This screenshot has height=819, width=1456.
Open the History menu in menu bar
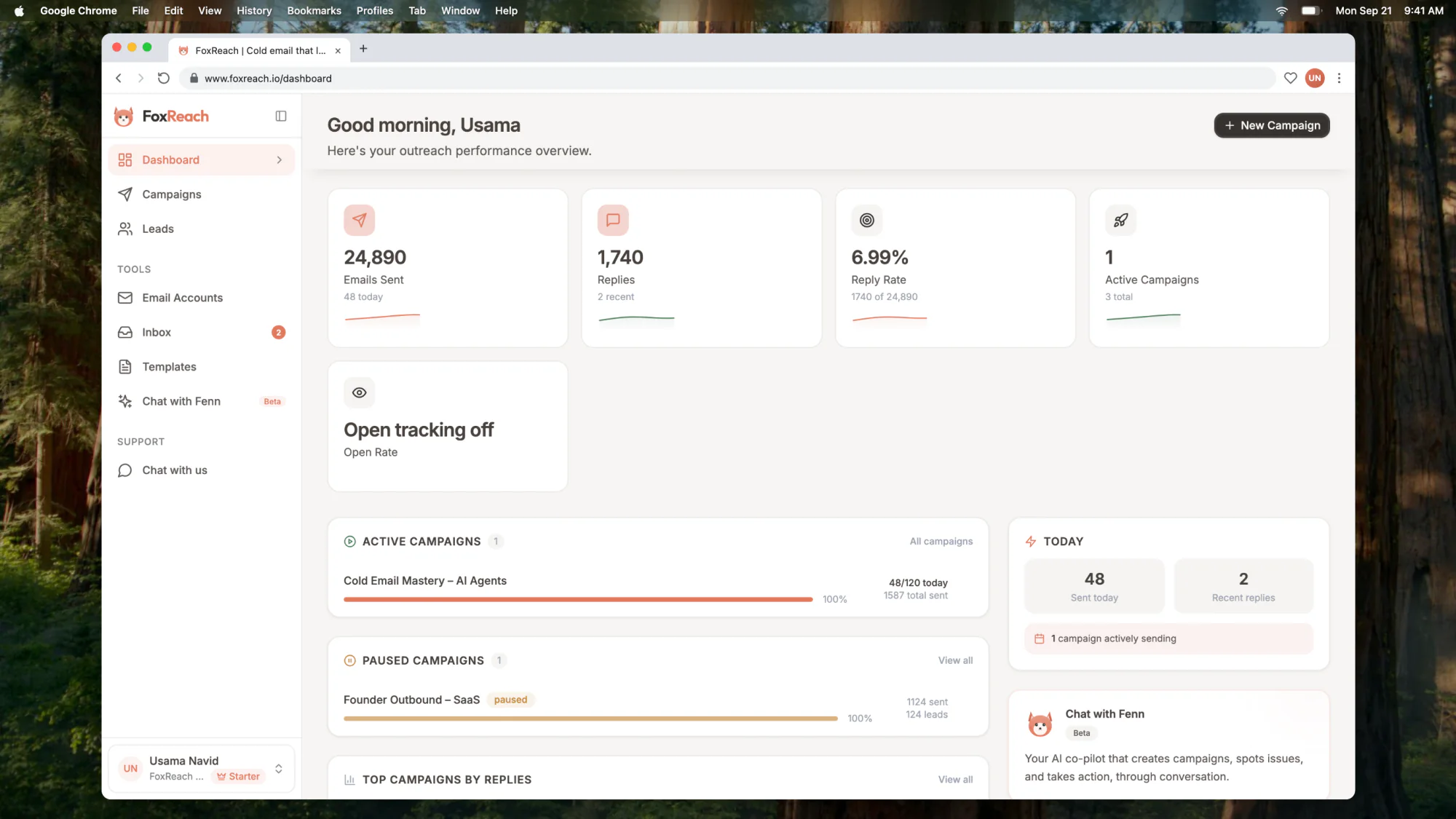254,10
